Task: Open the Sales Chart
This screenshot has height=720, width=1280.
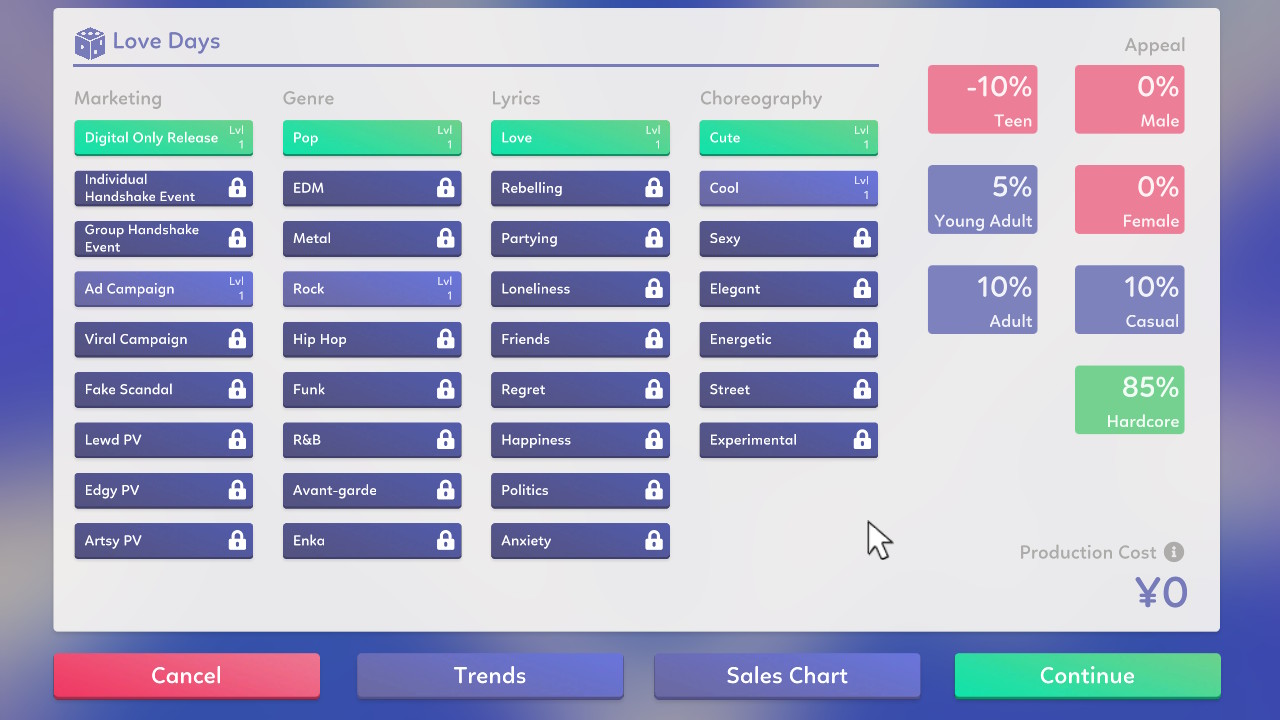Action: (x=787, y=675)
